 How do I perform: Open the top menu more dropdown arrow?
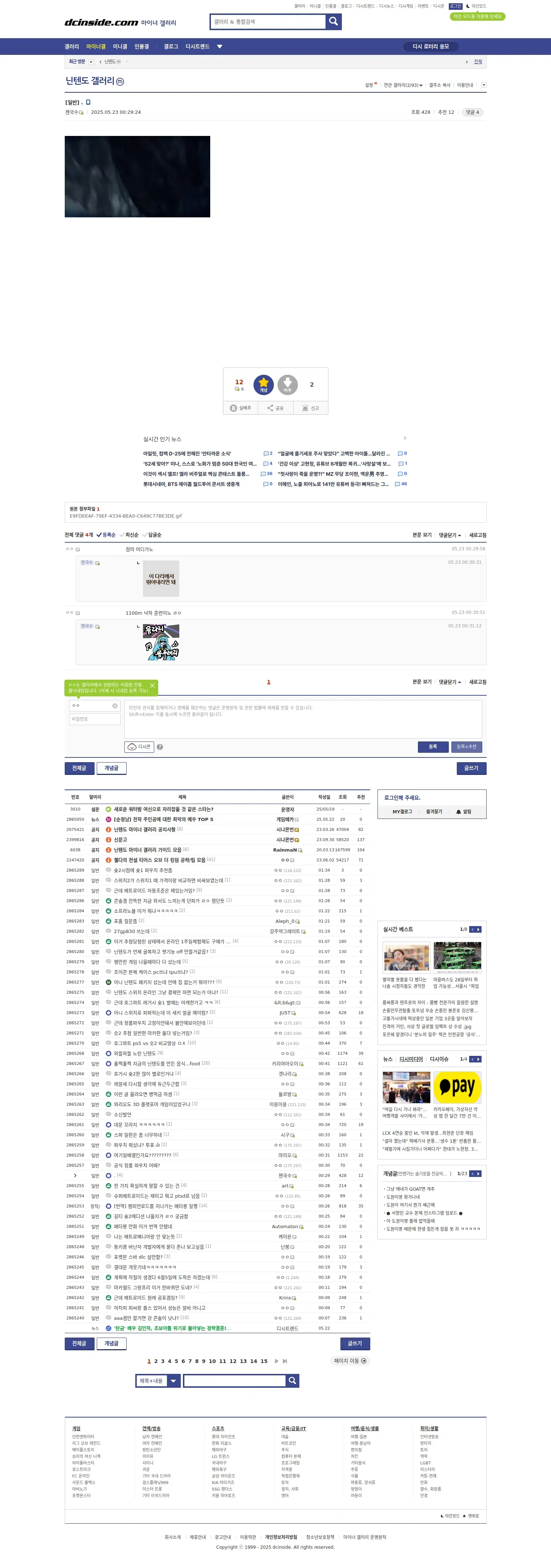[220, 47]
